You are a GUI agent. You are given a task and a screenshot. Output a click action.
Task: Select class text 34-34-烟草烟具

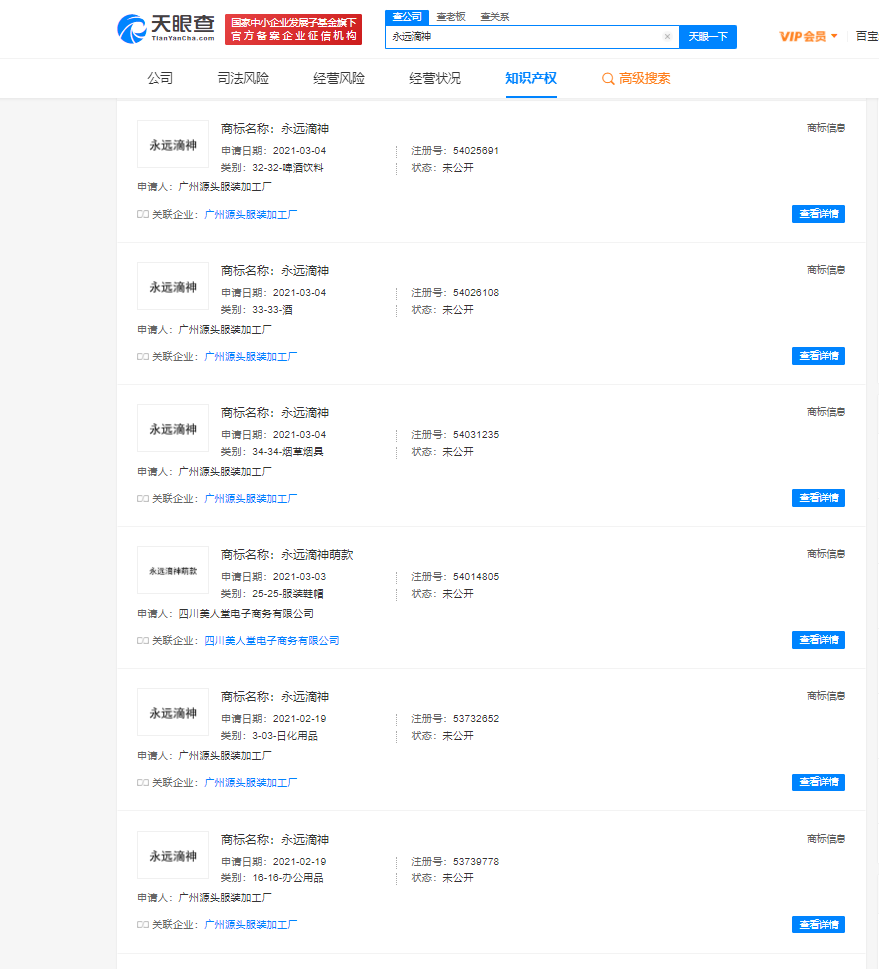pos(287,452)
